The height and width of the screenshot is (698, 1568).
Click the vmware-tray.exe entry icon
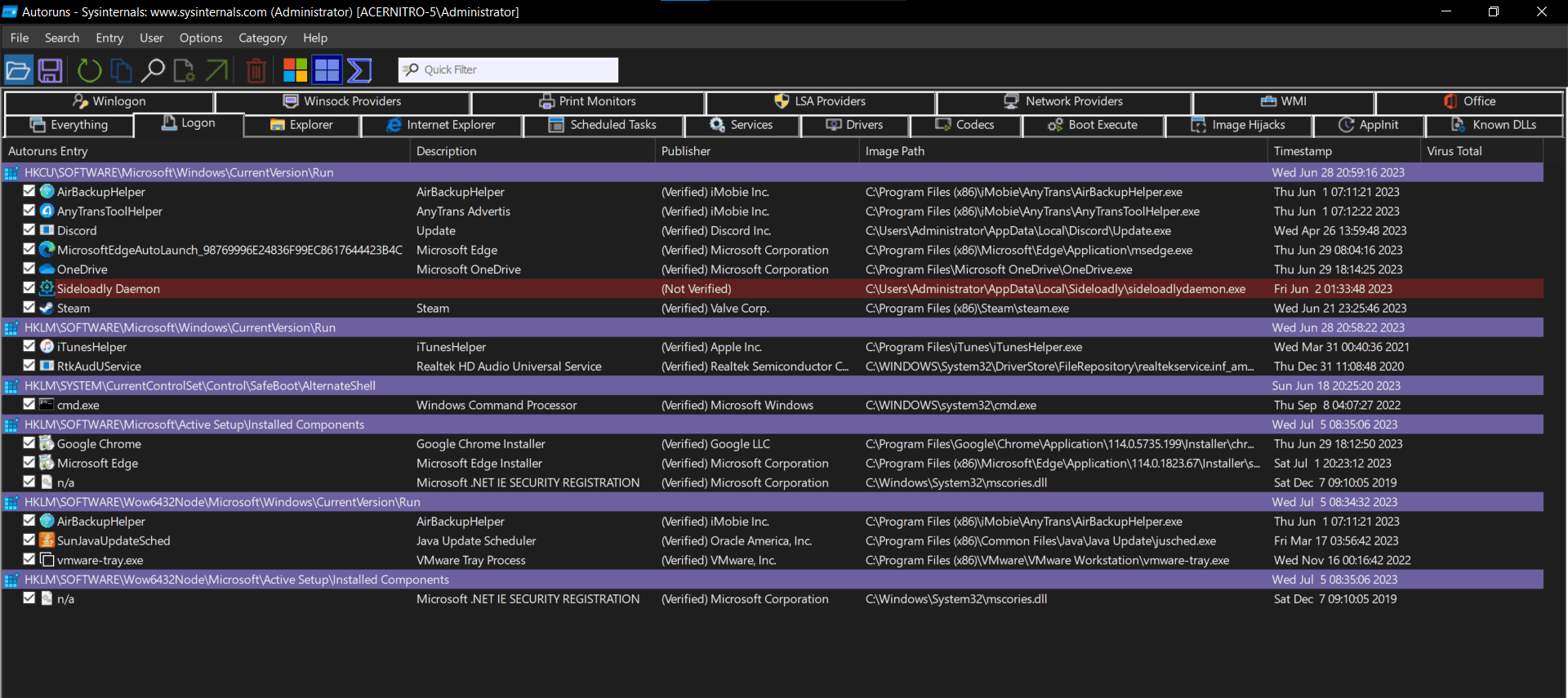pos(47,560)
